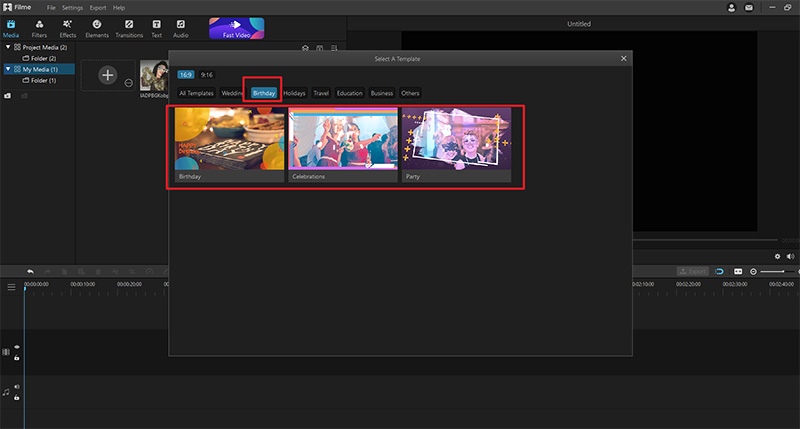Click timeline ruler at 00:00:10:00
The image size is (800, 429).
83,284
